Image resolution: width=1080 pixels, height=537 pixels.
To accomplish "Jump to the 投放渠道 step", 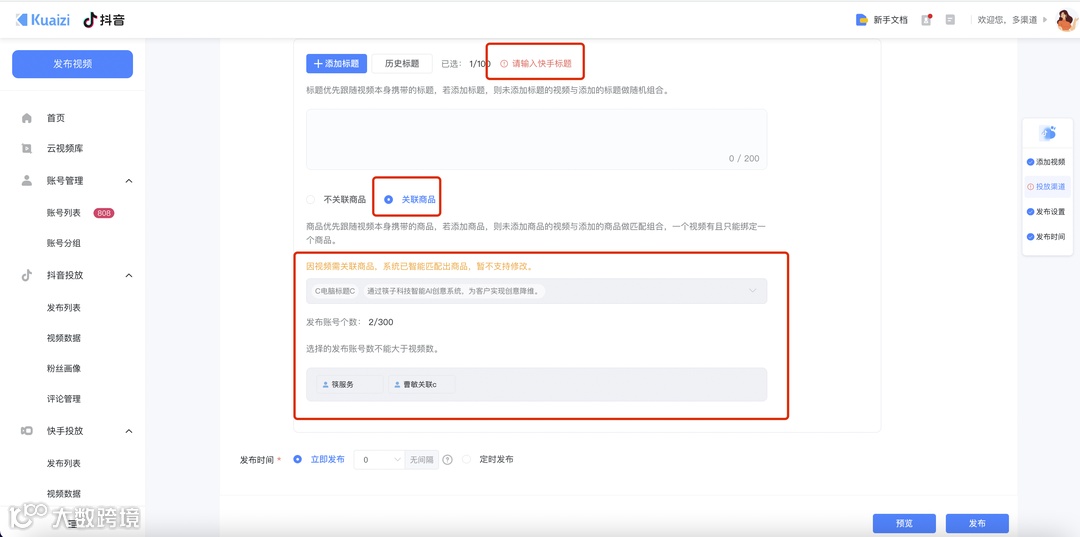I will (x=1050, y=187).
